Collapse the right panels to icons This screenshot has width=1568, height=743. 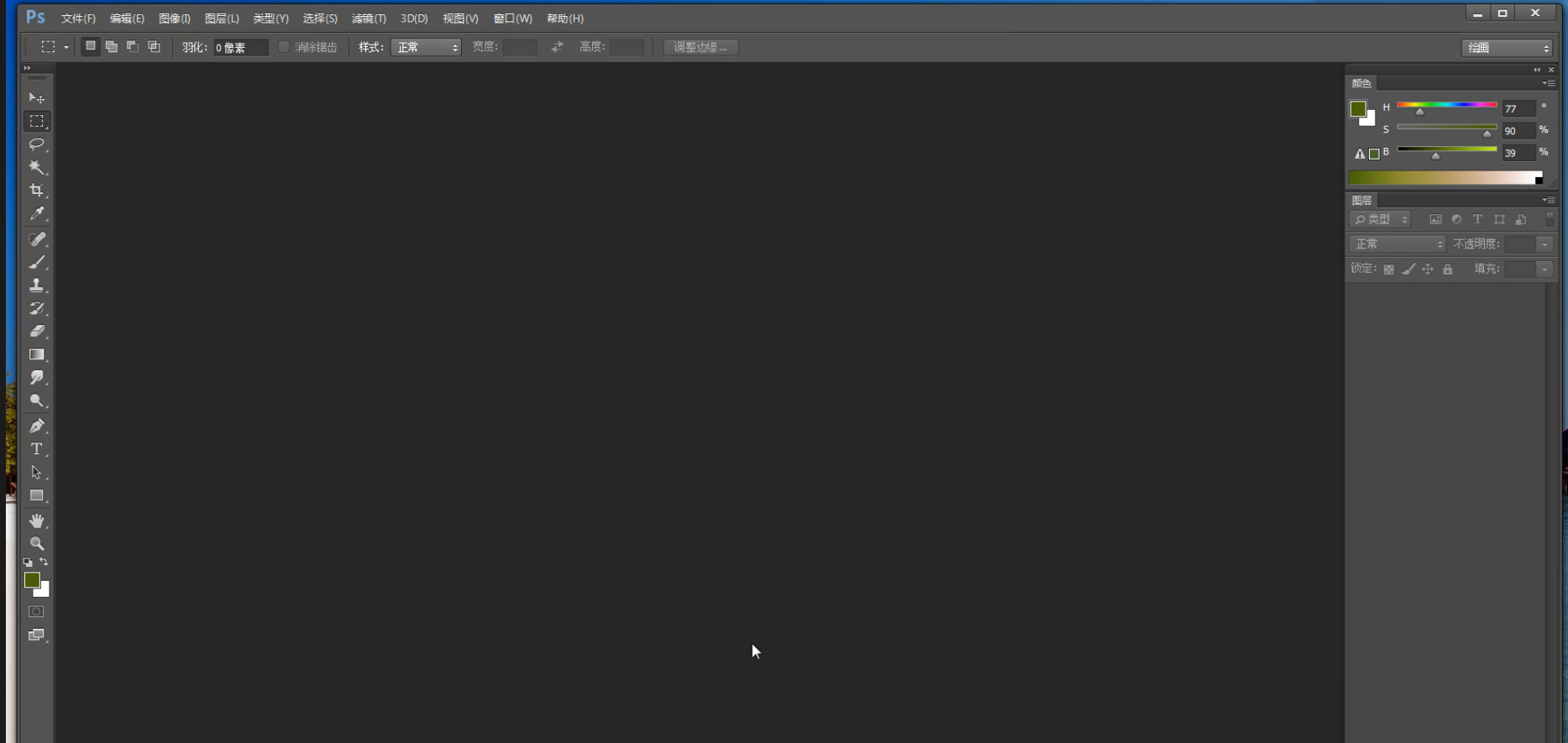(x=1537, y=70)
